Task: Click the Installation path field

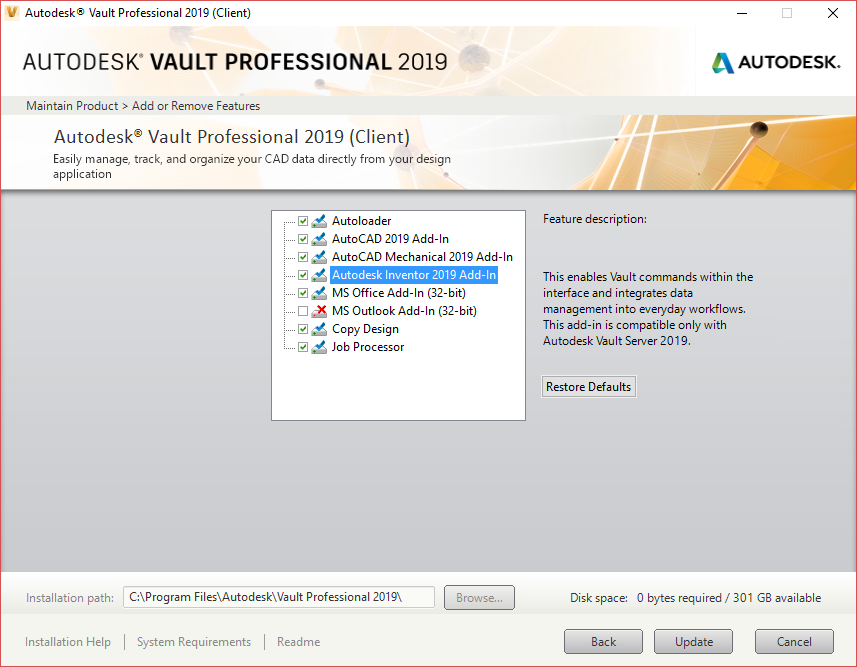Action: (x=279, y=597)
